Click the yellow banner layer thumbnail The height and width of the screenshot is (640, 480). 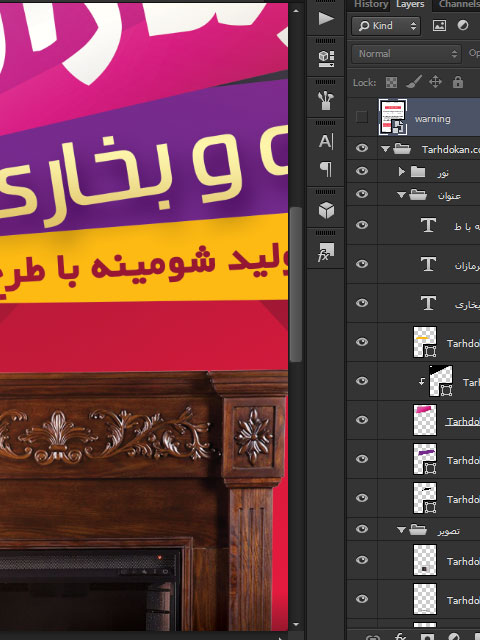[x=425, y=342]
